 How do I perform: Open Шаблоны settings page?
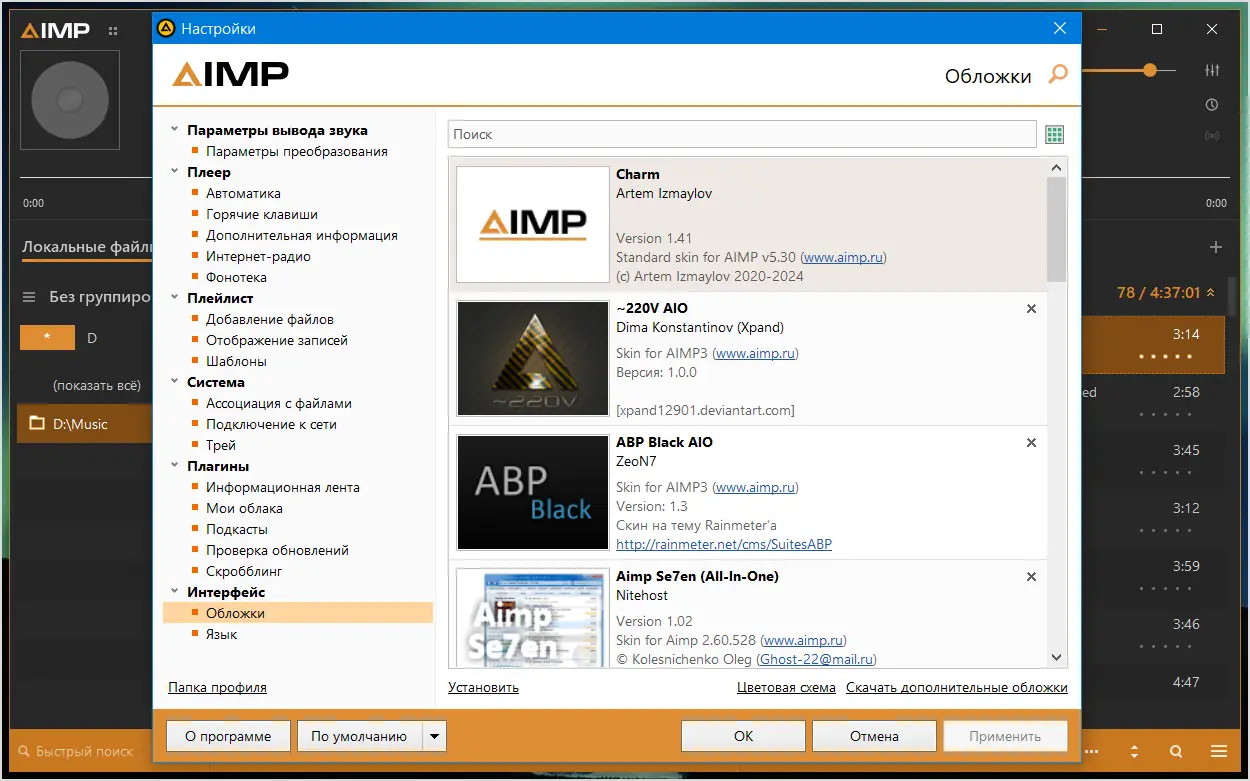(236, 361)
